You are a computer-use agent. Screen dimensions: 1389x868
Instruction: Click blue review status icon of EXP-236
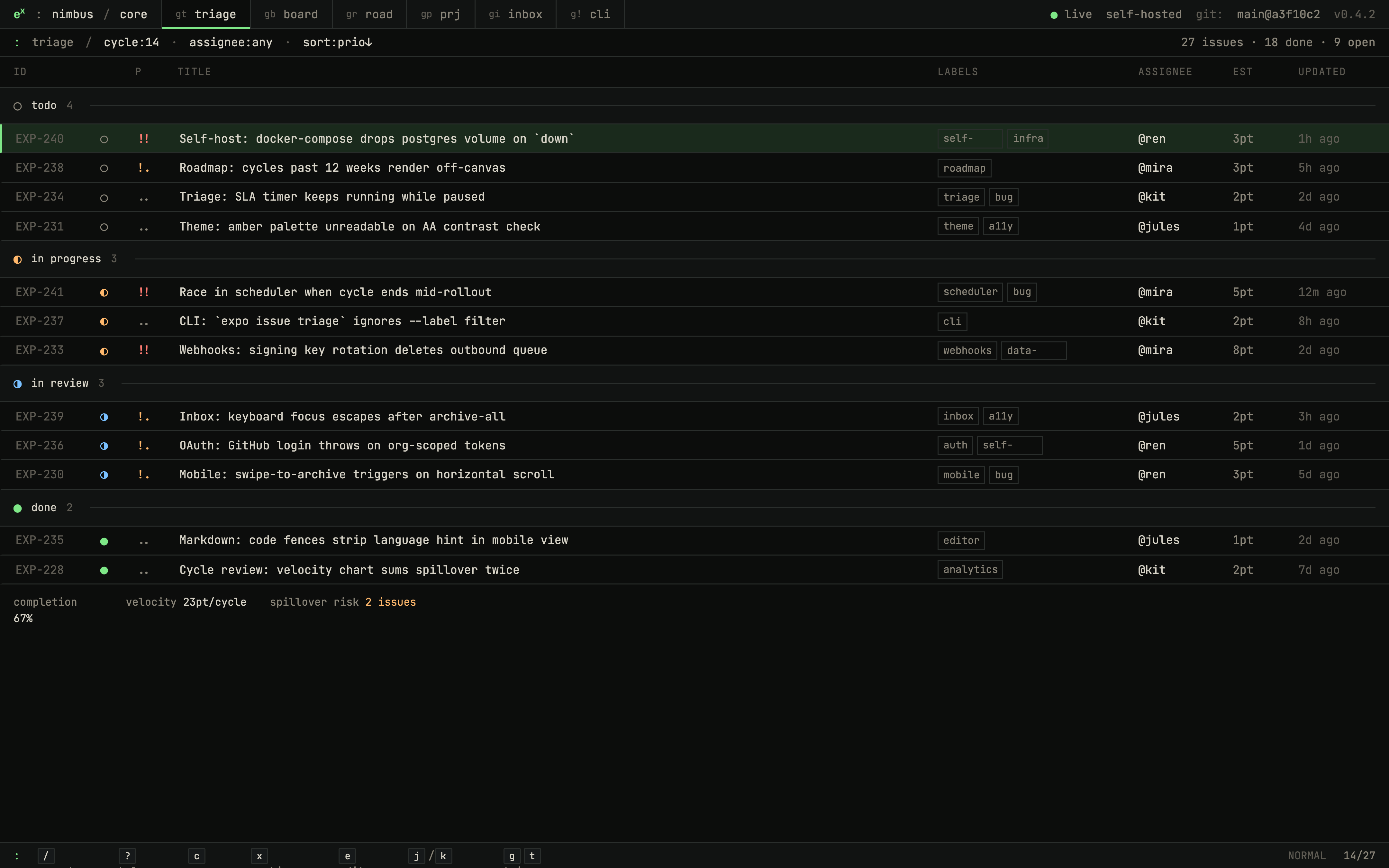point(104,446)
